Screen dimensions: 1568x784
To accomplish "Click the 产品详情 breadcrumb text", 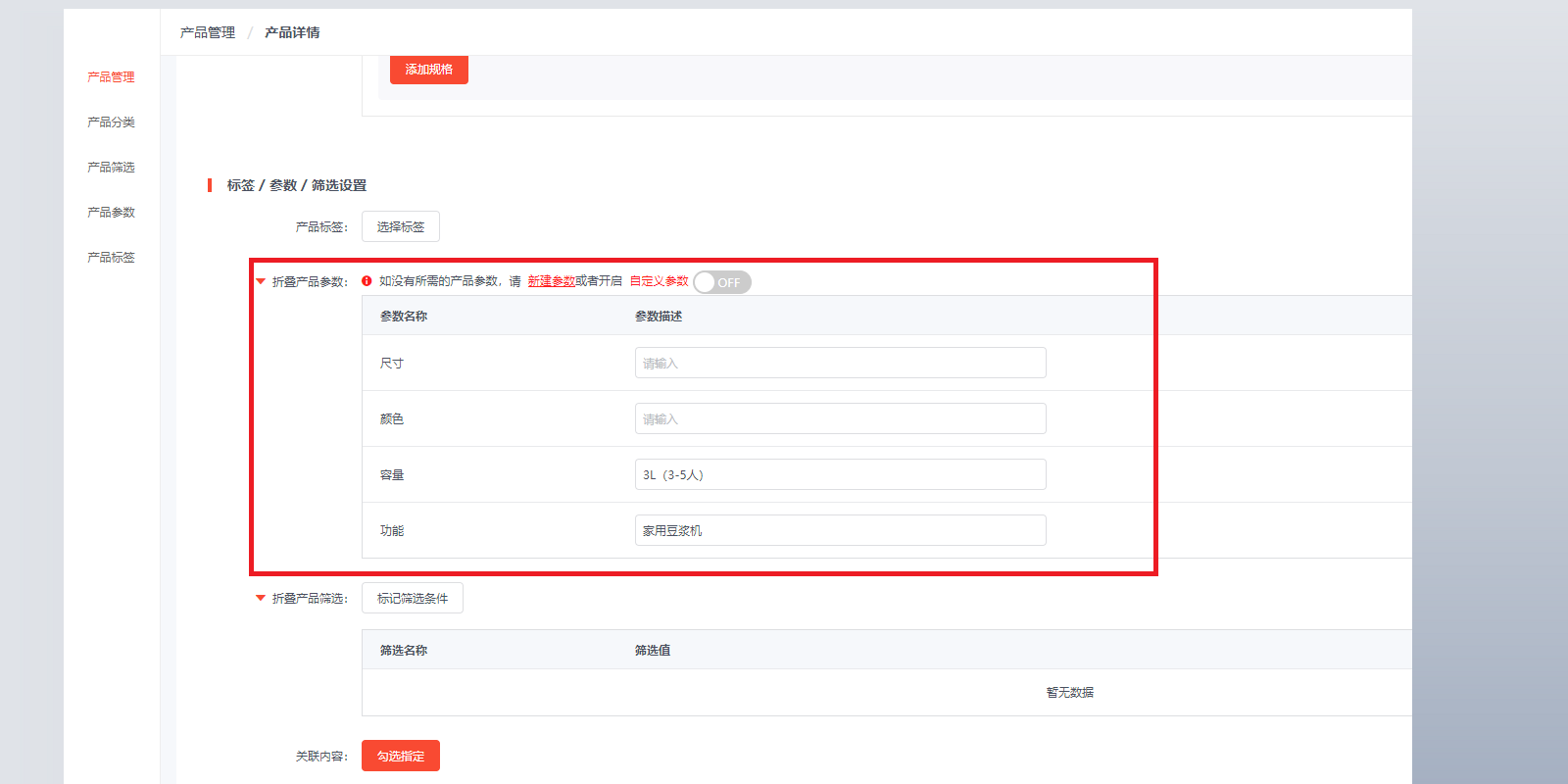I will [x=292, y=32].
